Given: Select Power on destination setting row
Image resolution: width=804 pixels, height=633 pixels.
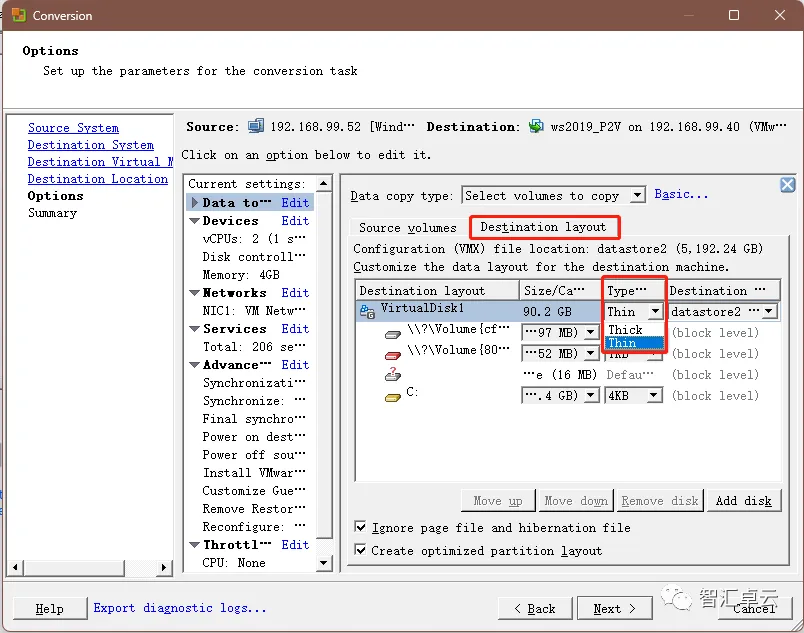Looking at the screenshot, I should click(x=254, y=437).
